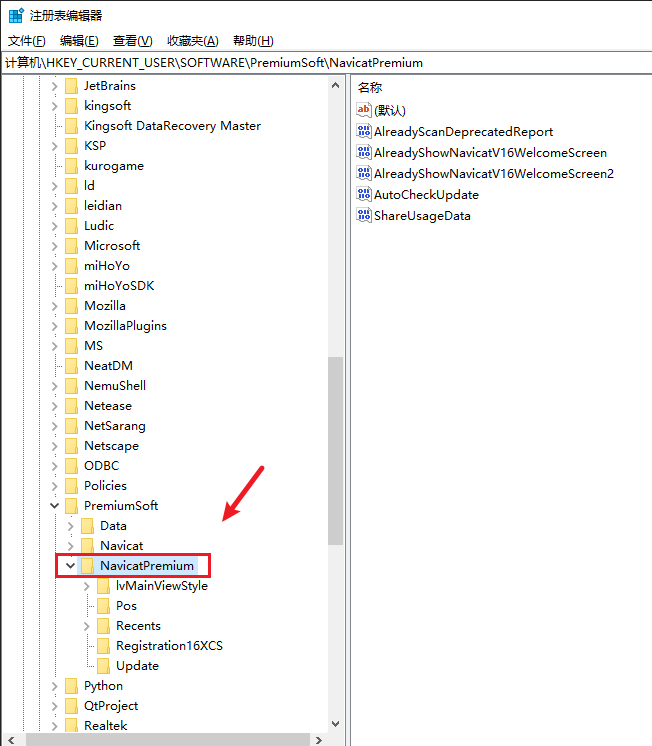
Task: Expand the KSP key
Action: point(54,146)
